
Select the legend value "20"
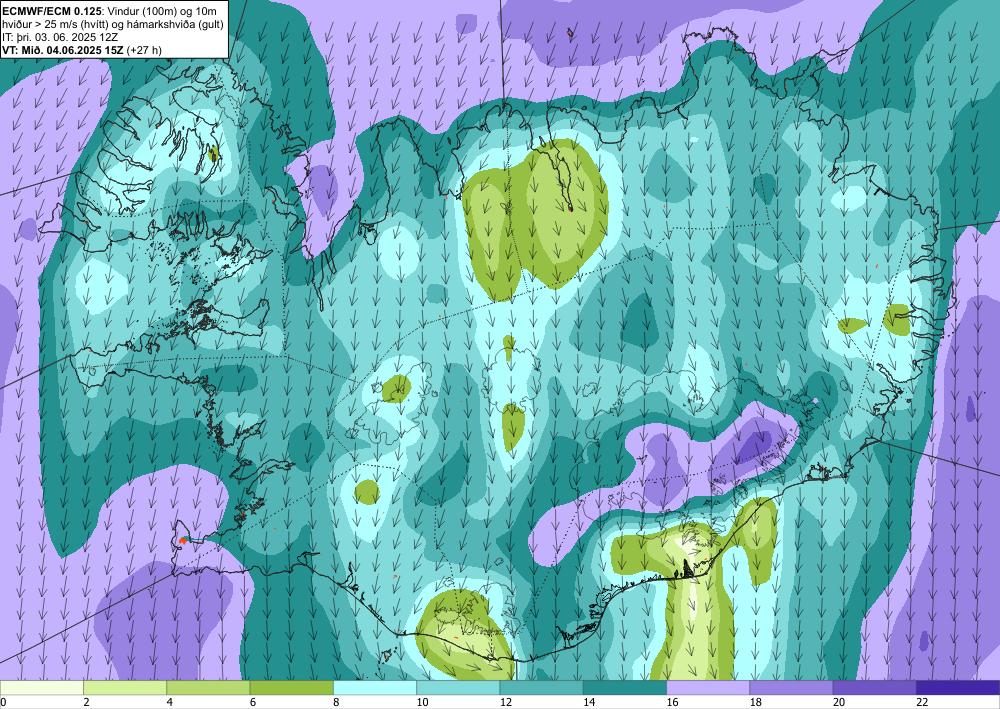point(839,702)
